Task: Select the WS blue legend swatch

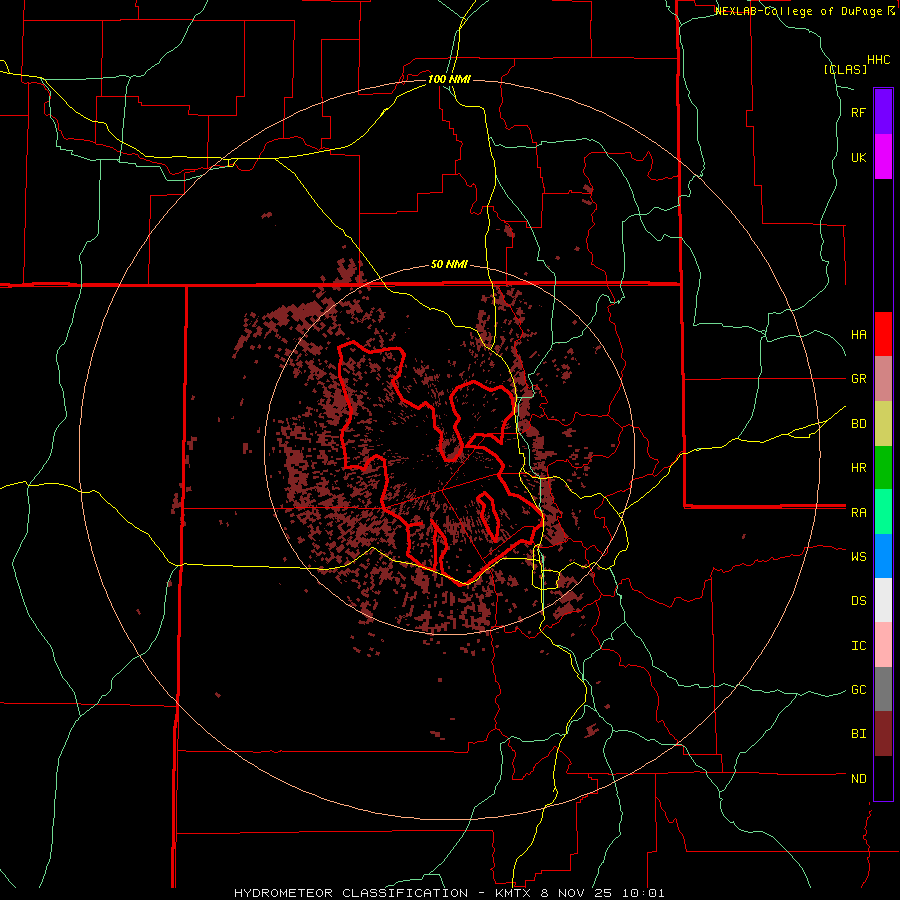Action: (x=883, y=556)
